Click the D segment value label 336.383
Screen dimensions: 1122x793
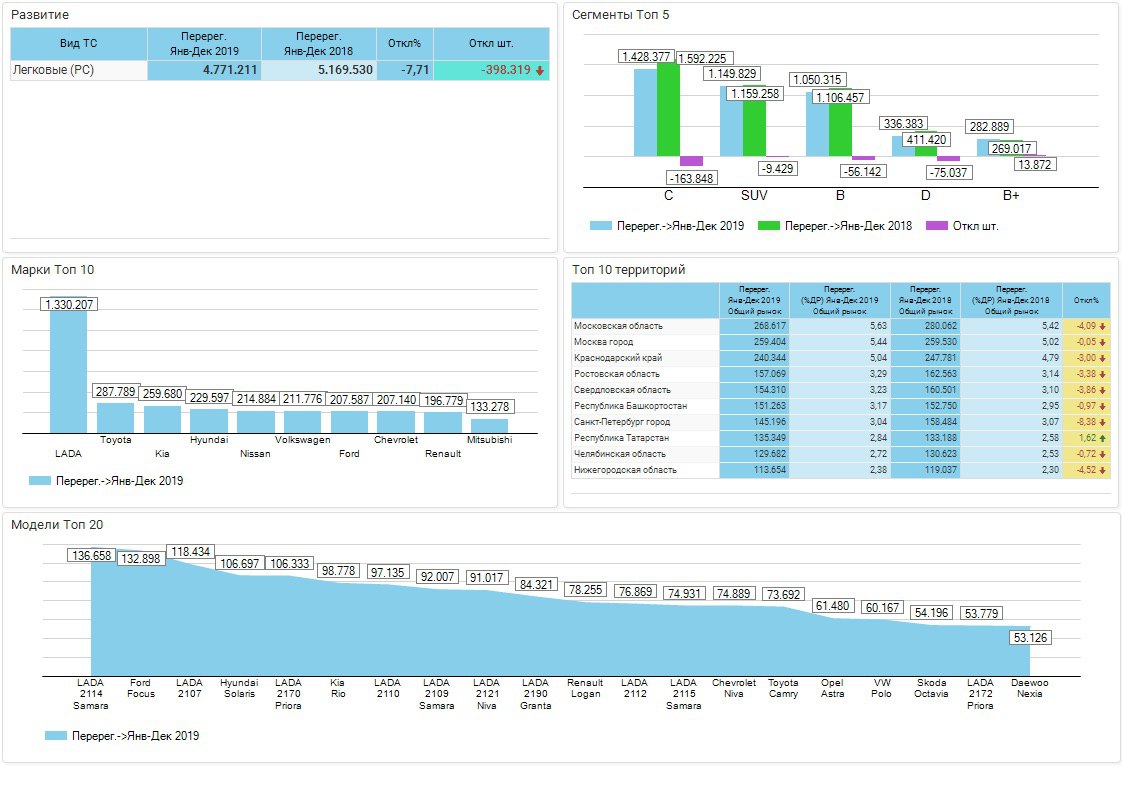(x=904, y=124)
